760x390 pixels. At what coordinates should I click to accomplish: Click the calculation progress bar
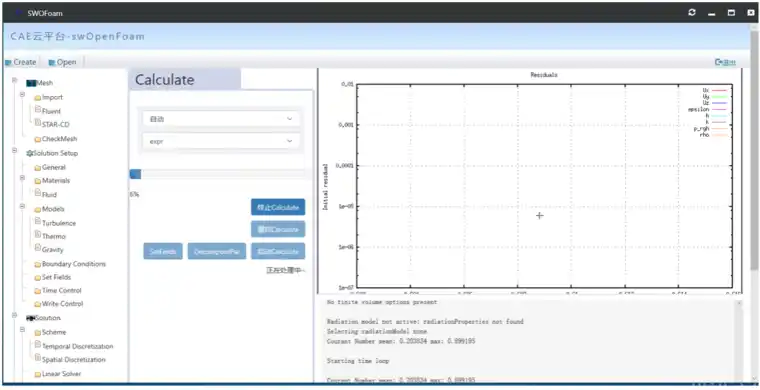pyautogui.click(x=221, y=174)
